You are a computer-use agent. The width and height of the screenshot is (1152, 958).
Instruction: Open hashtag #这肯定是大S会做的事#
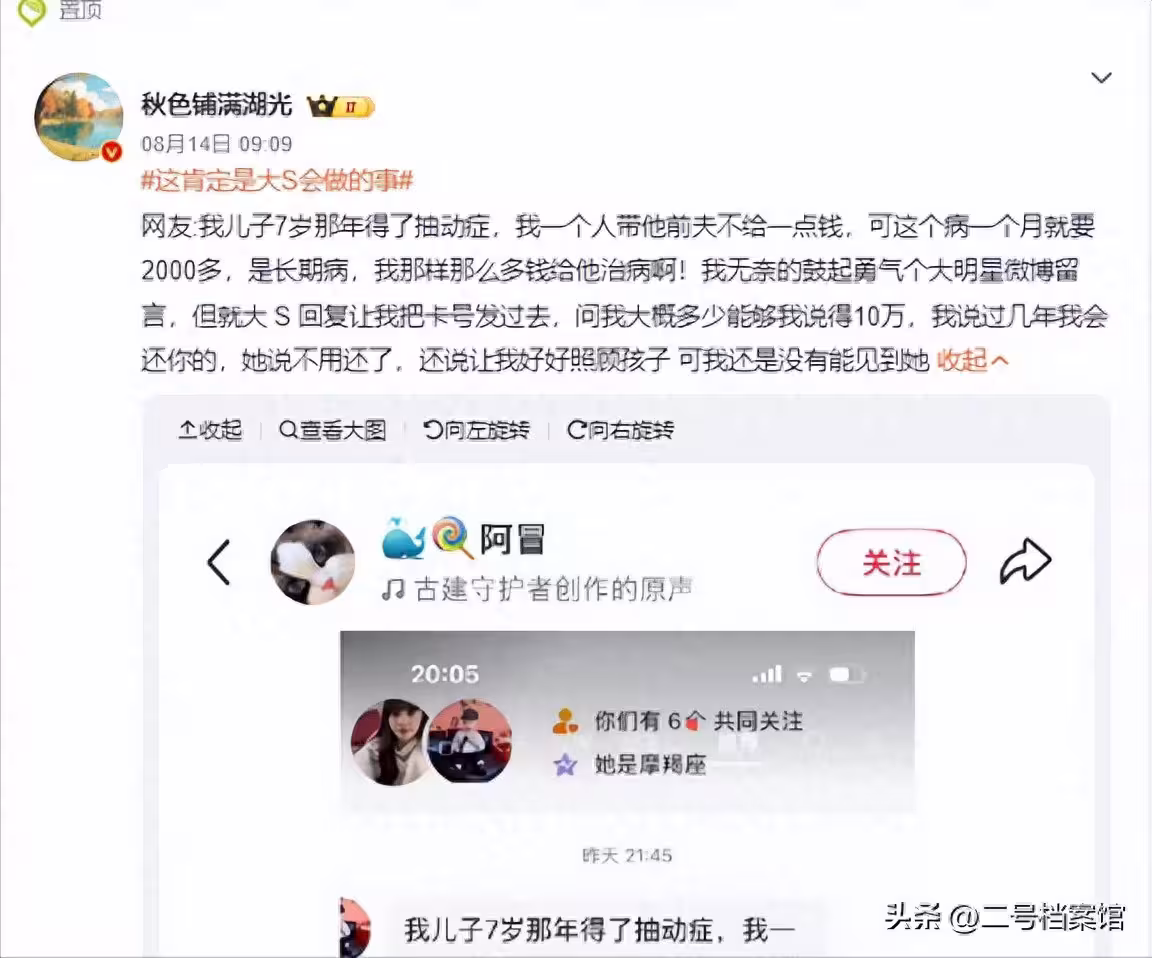(x=277, y=180)
